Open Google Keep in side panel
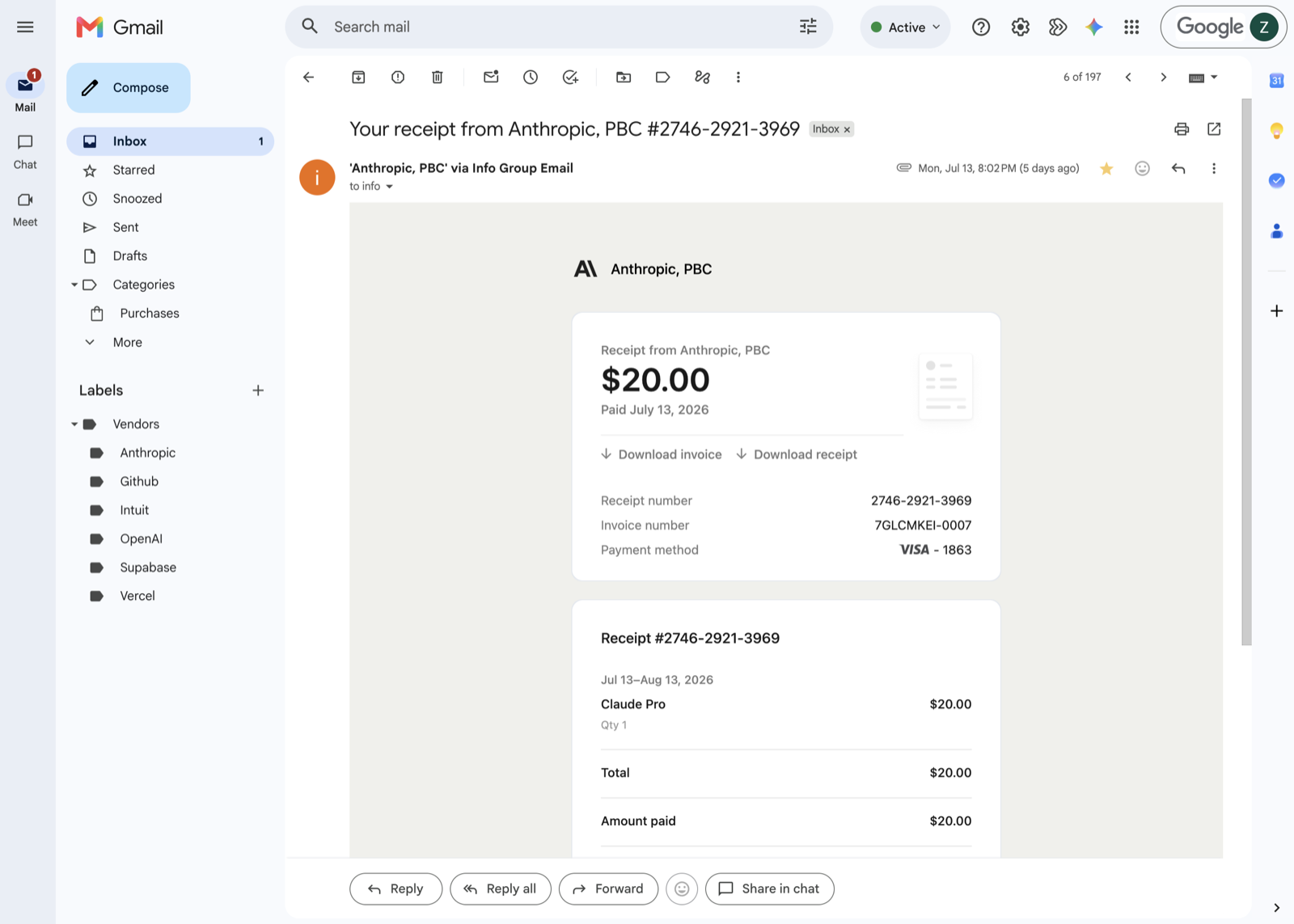 1276,130
